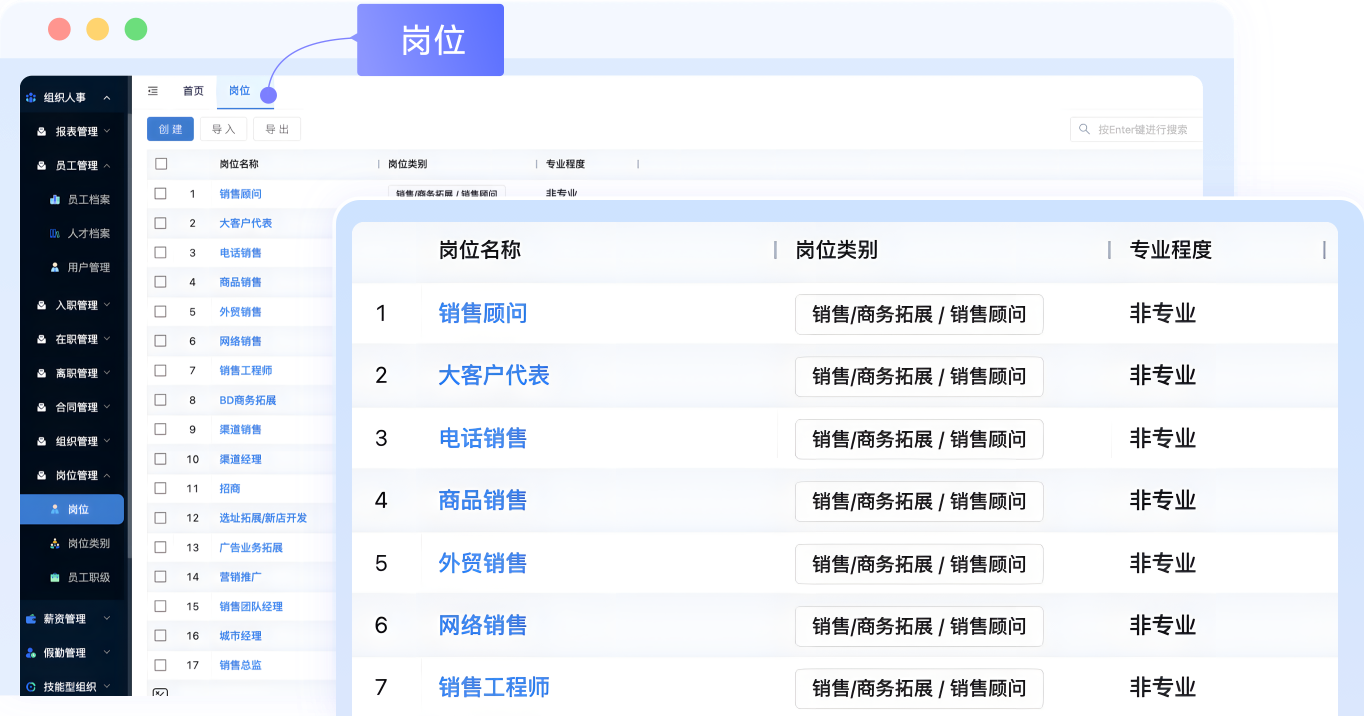Switch to the 首页 tab
This screenshot has width=1364, height=716.
click(x=193, y=91)
